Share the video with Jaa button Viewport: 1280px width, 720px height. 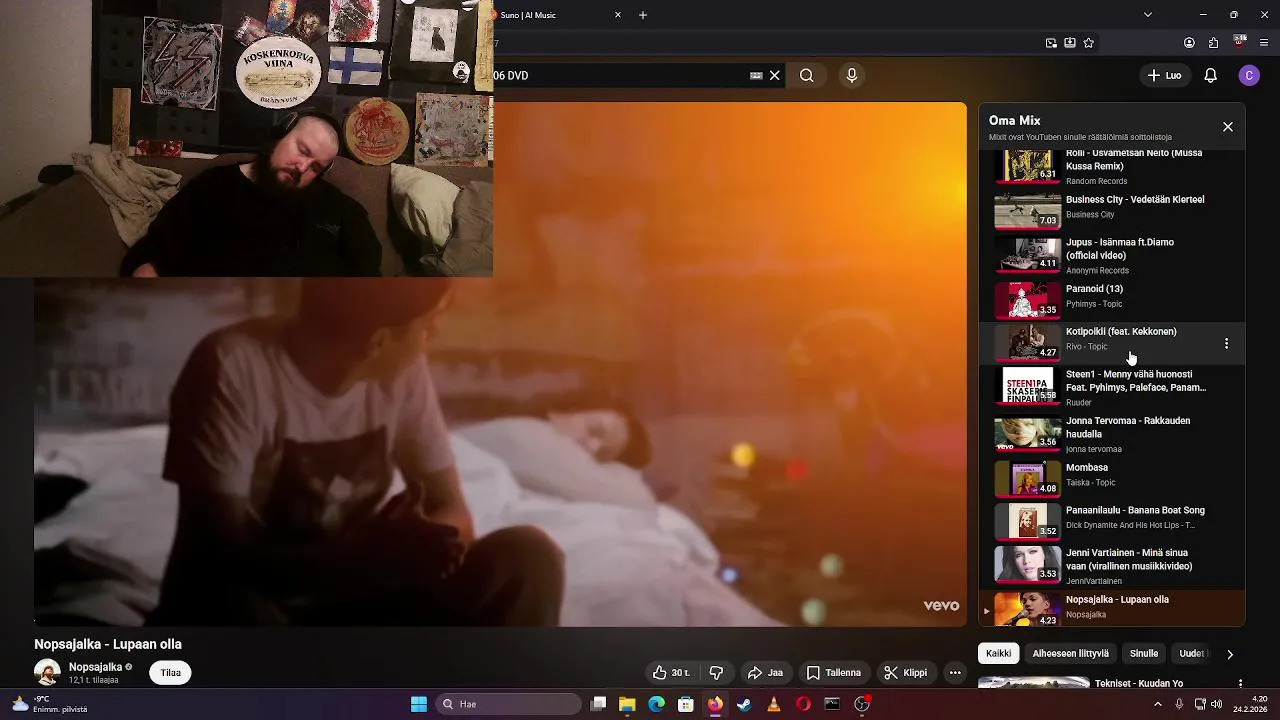click(766, 673)
